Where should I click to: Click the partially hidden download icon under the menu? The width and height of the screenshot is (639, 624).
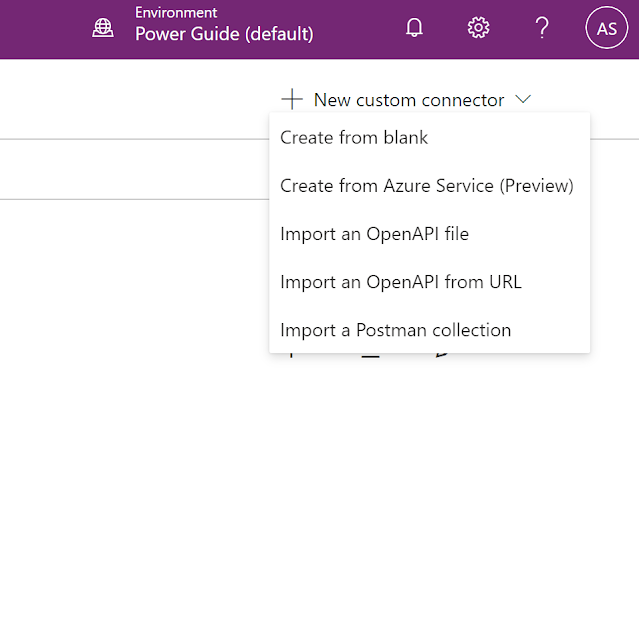point(370,355)
